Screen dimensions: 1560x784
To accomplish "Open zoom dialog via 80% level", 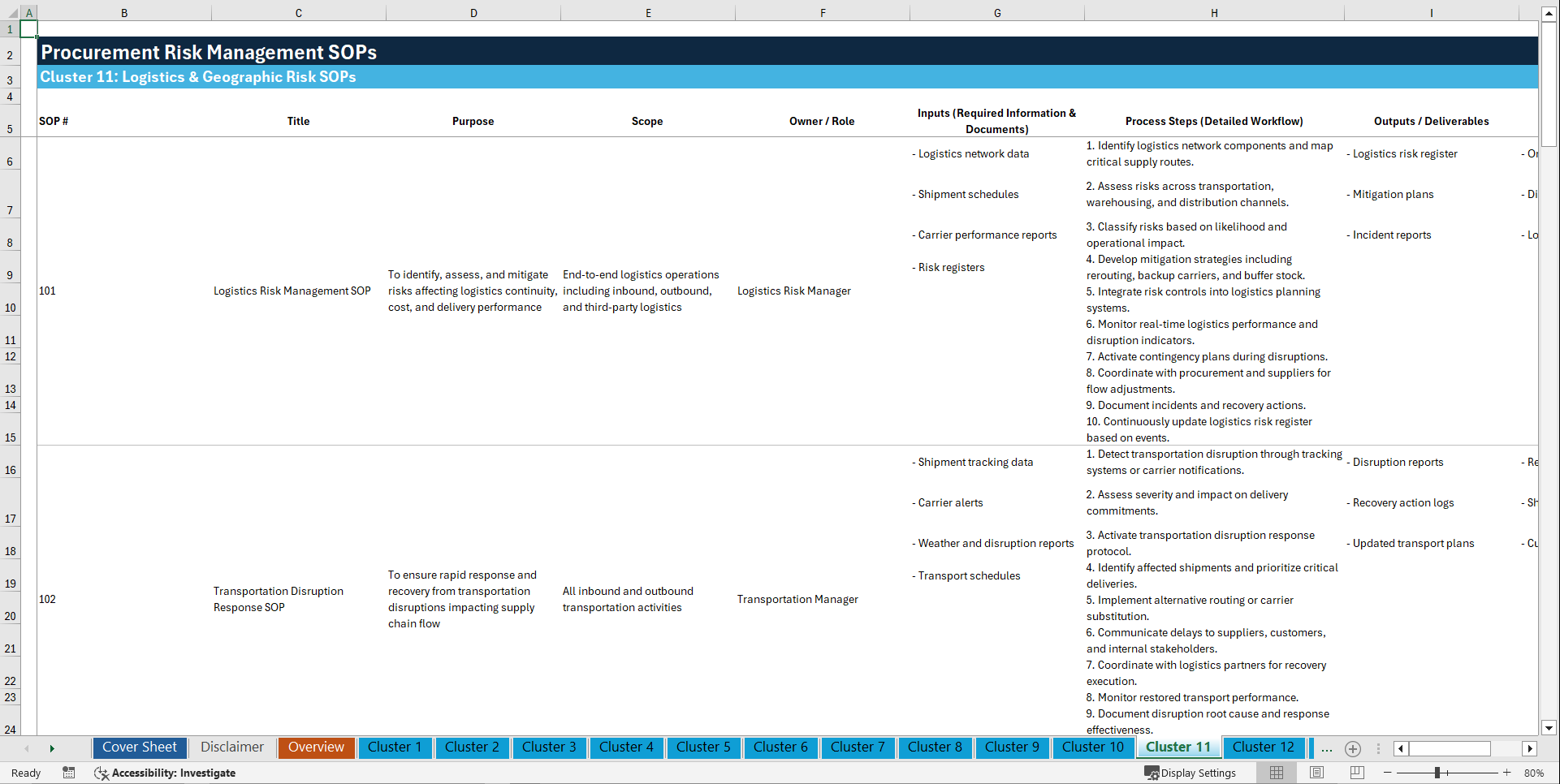I will tap(1534, 773).
